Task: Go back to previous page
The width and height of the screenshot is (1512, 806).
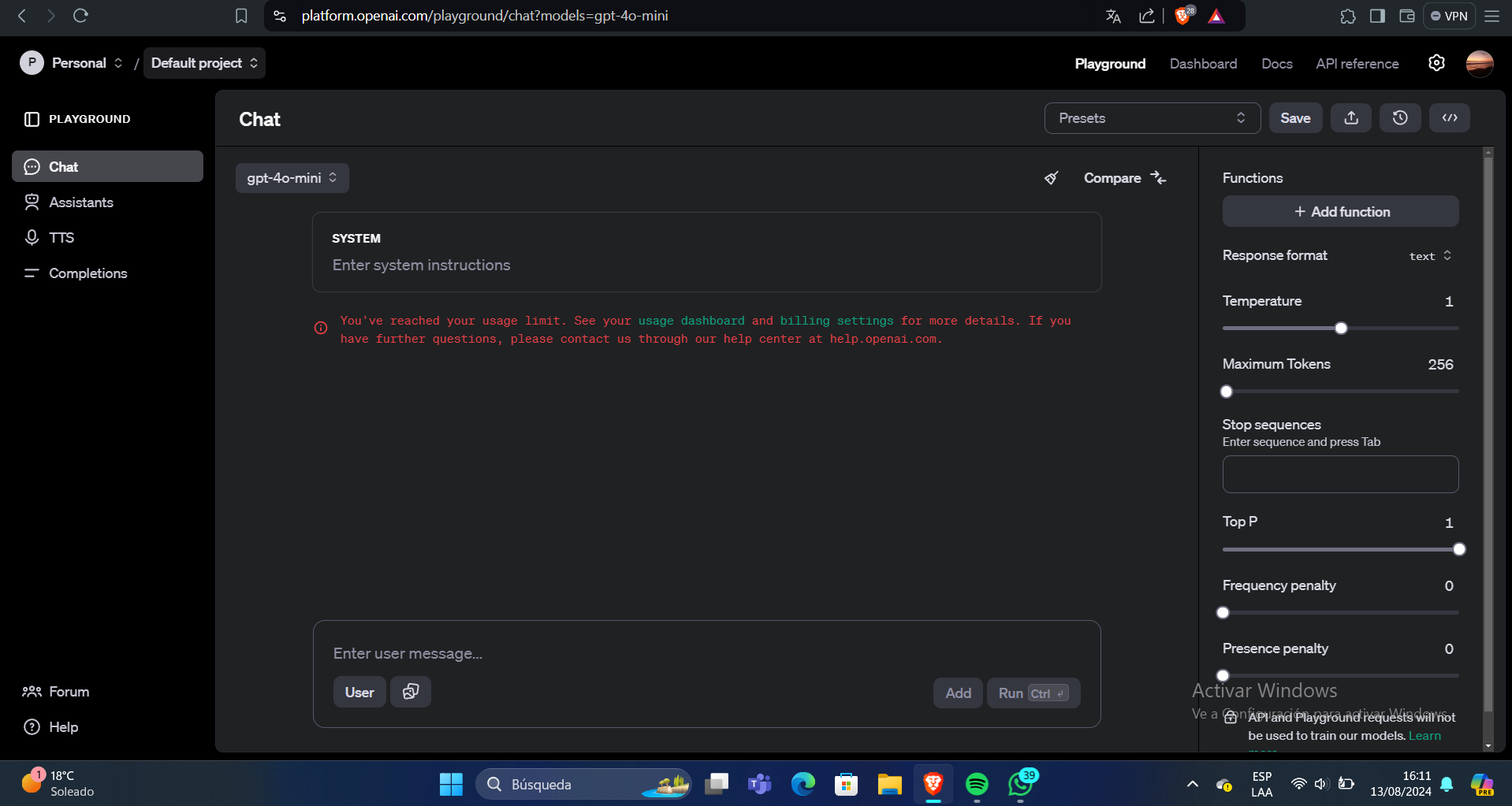Action: [x=22, y=16]
